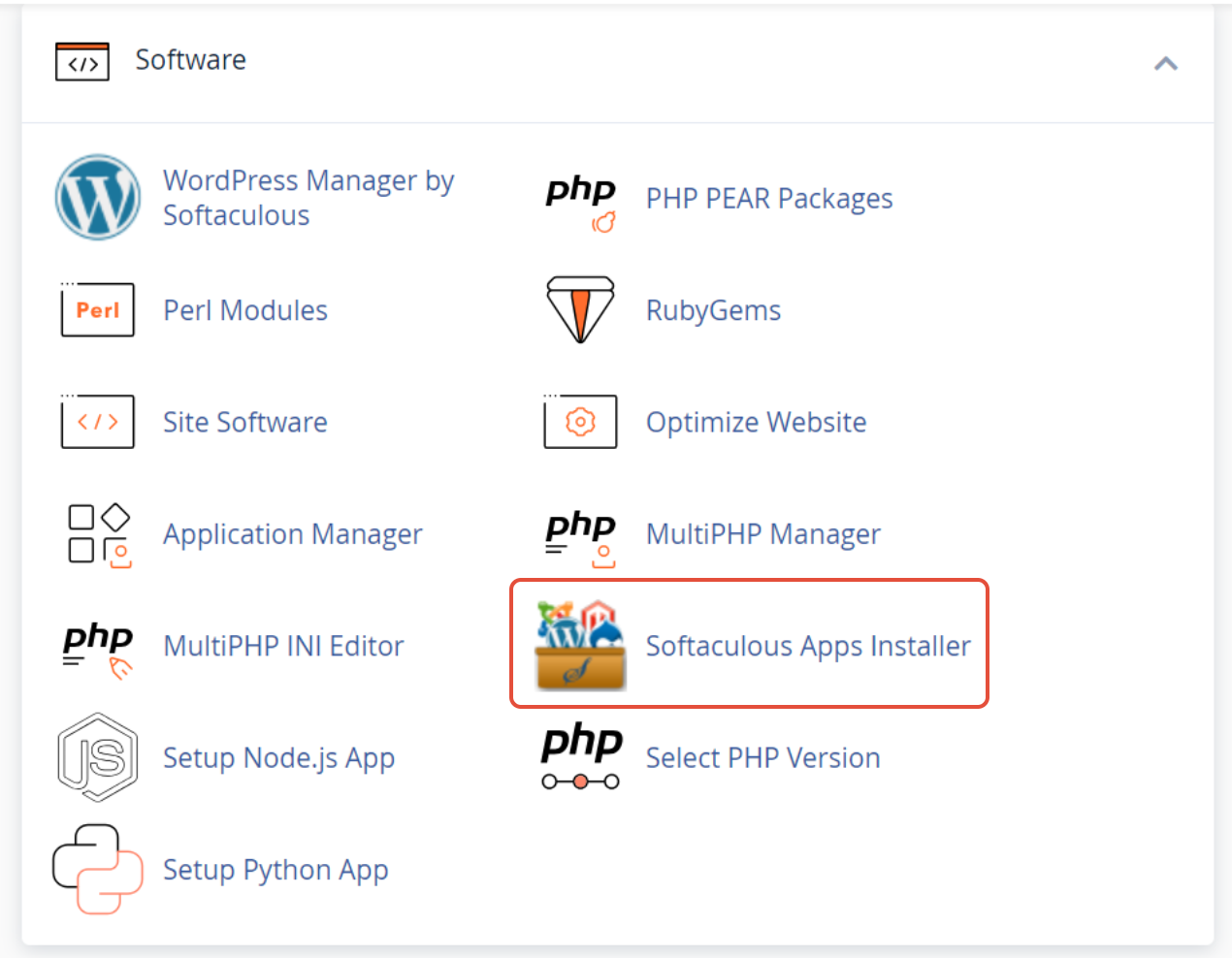
Task: Open the Optimize Website link
Action: point(757,422)
